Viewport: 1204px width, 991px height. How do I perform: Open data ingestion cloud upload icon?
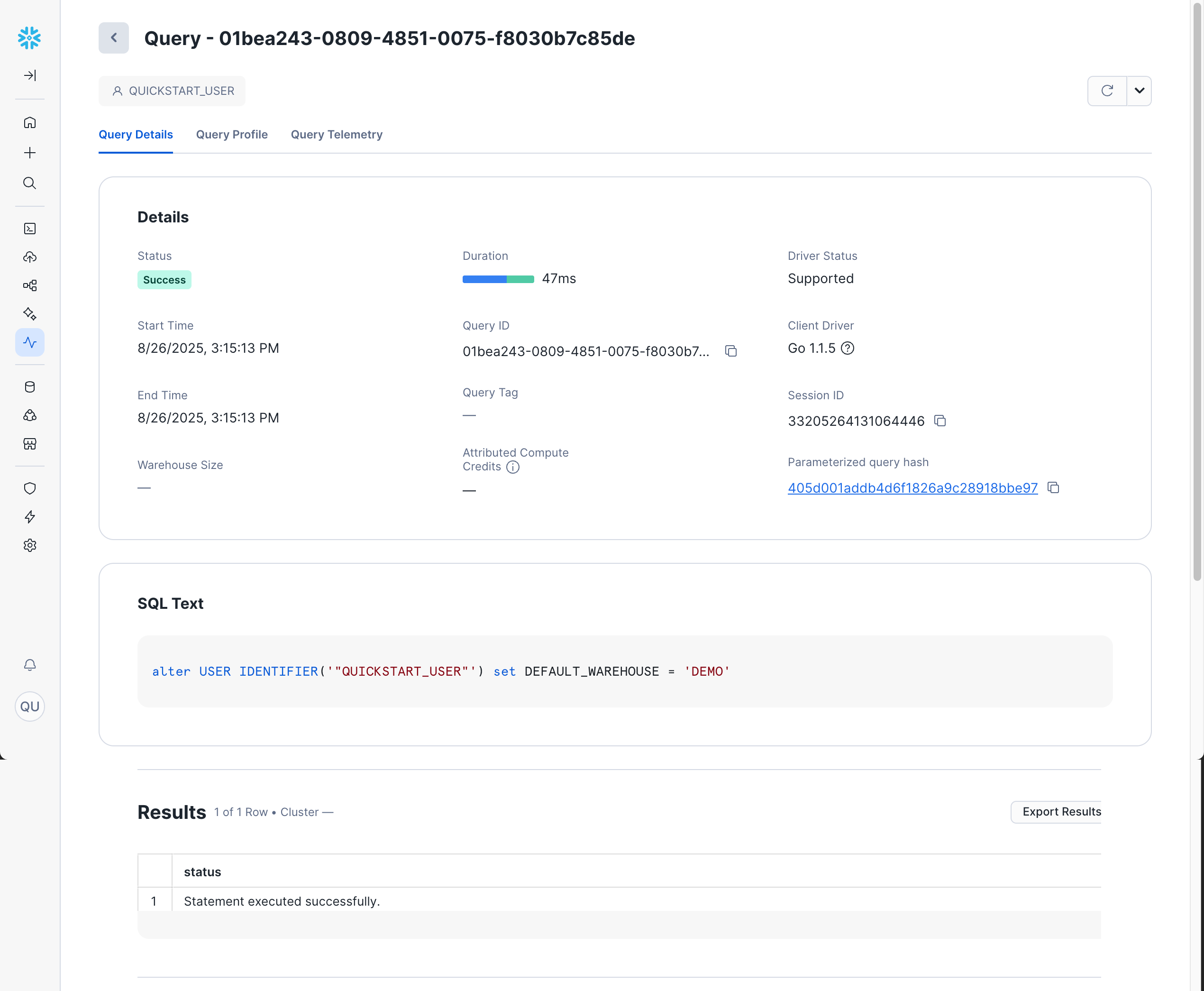[x=30, y=257]
